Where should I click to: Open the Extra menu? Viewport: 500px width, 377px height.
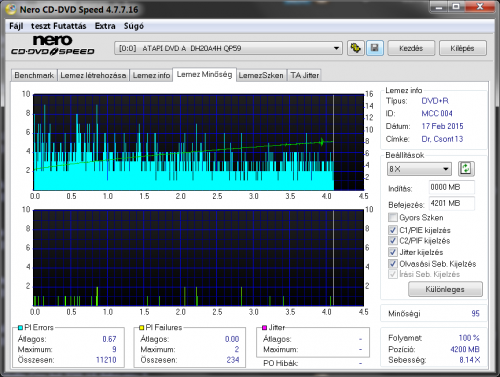pyautogui.click(x=105, y=26)
